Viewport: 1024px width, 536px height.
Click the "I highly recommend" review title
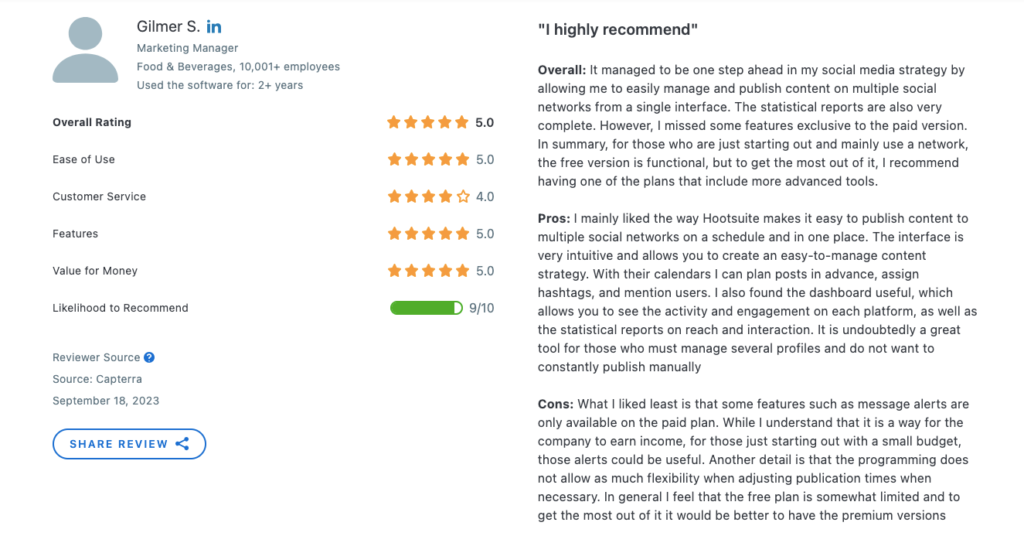[618, 29]
